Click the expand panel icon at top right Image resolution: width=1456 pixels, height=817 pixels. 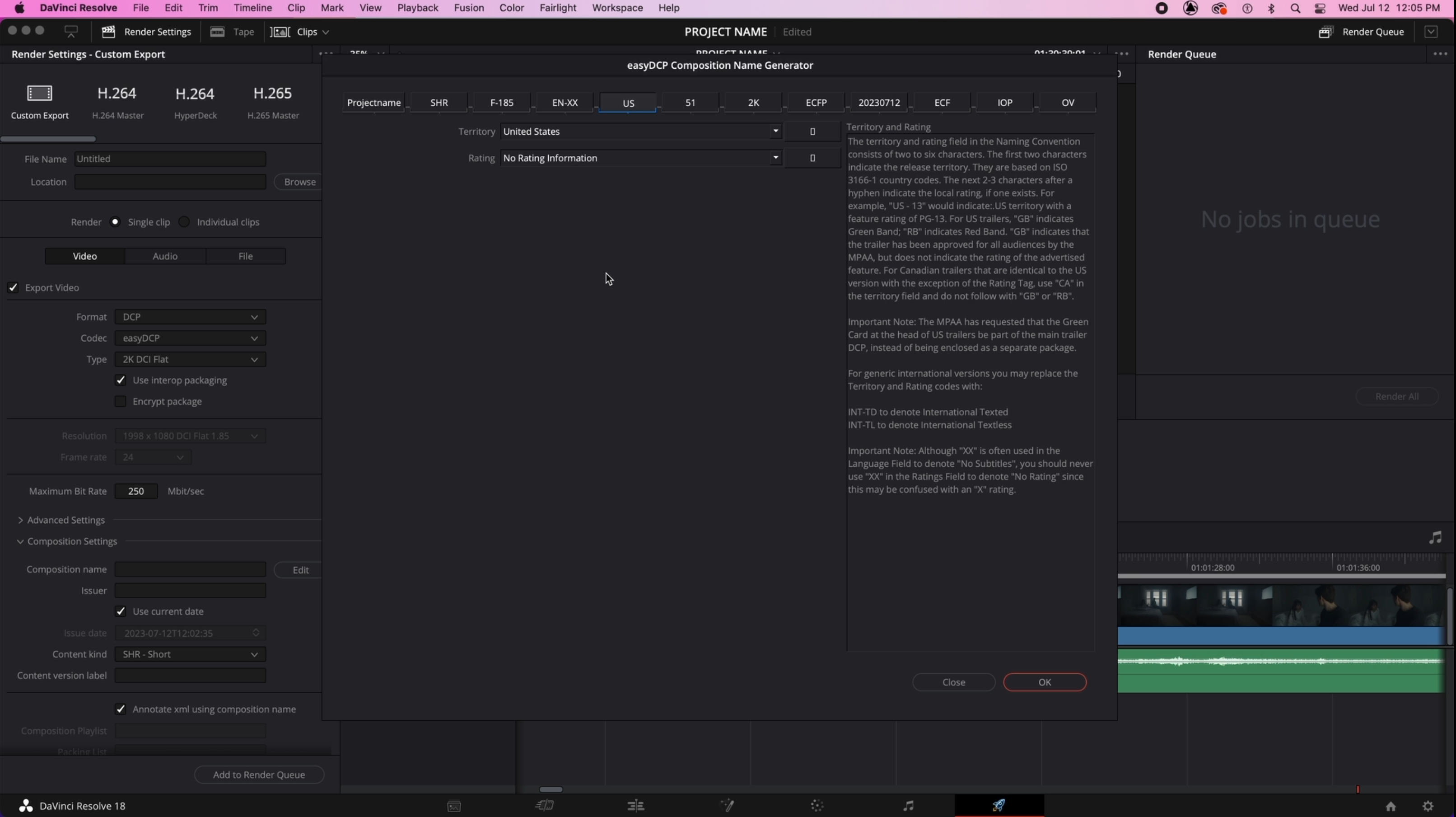tap(1431, 32)
